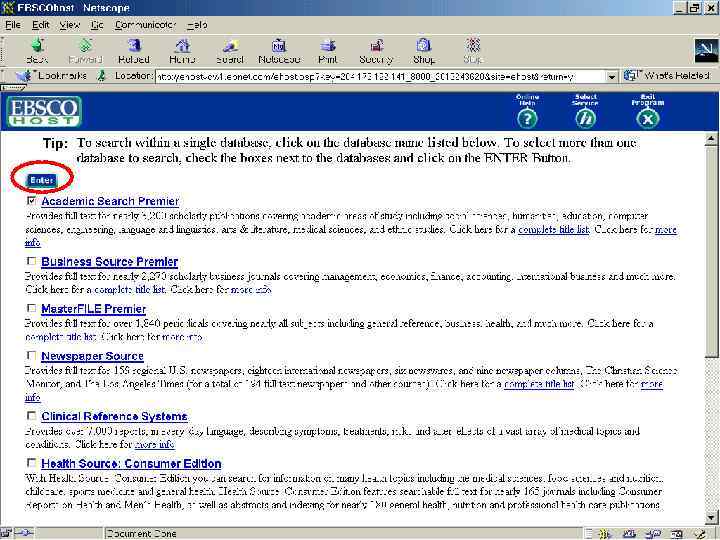This screenshot has height=540, width=720.
Task: Expand the Location URL dropdown arrow
Action: pos(612,77)
